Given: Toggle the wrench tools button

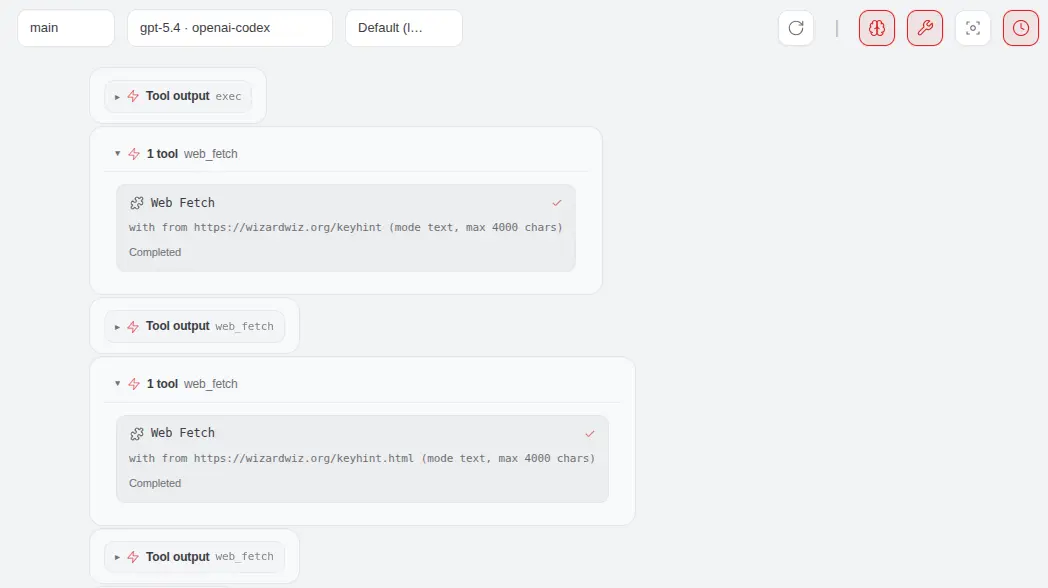Looking at the screenshot, I should point(925,28).
